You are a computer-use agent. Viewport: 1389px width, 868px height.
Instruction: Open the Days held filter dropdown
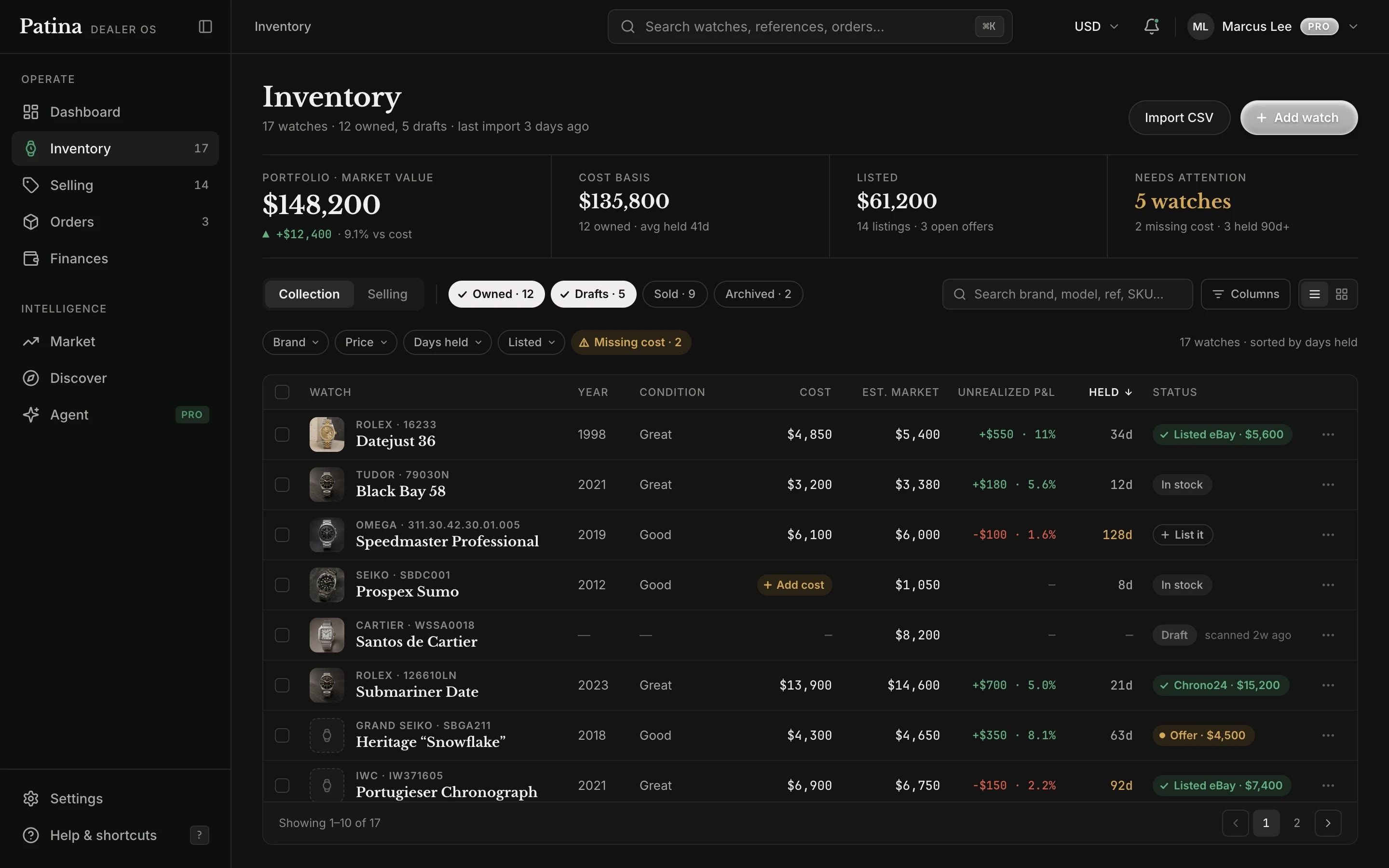(x=447, y=342)
